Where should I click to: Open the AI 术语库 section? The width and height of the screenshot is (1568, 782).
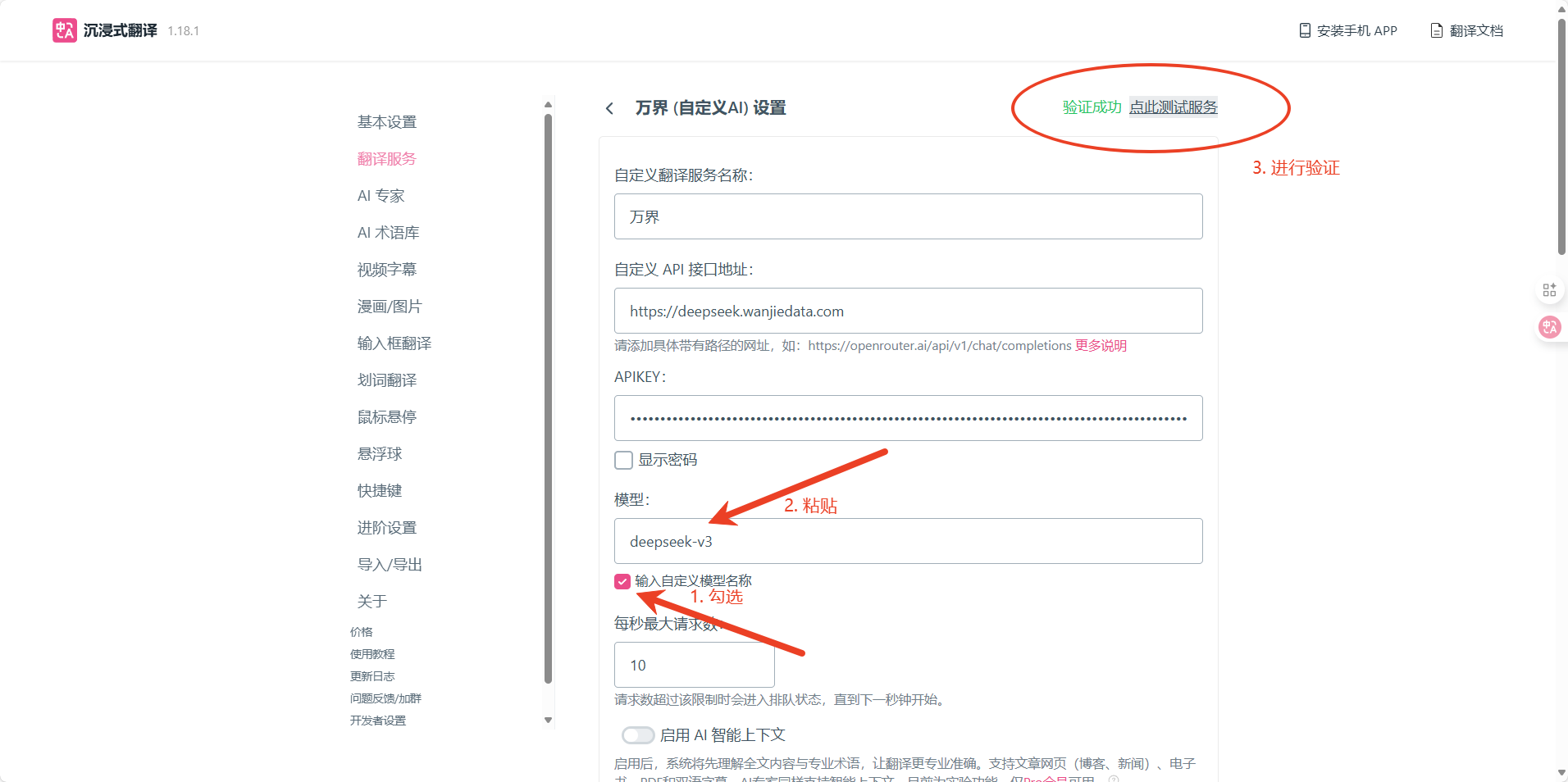coord(389,232)
